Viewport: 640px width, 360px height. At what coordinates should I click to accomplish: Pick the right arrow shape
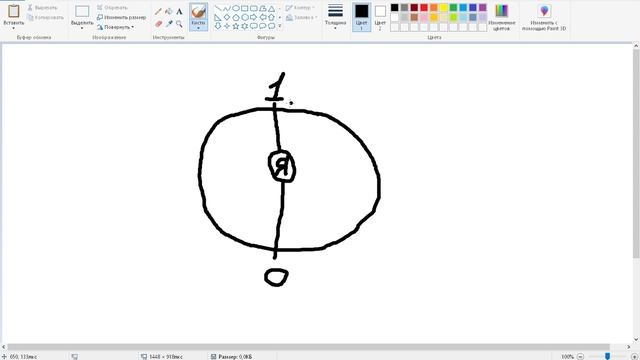coord(253,17)
